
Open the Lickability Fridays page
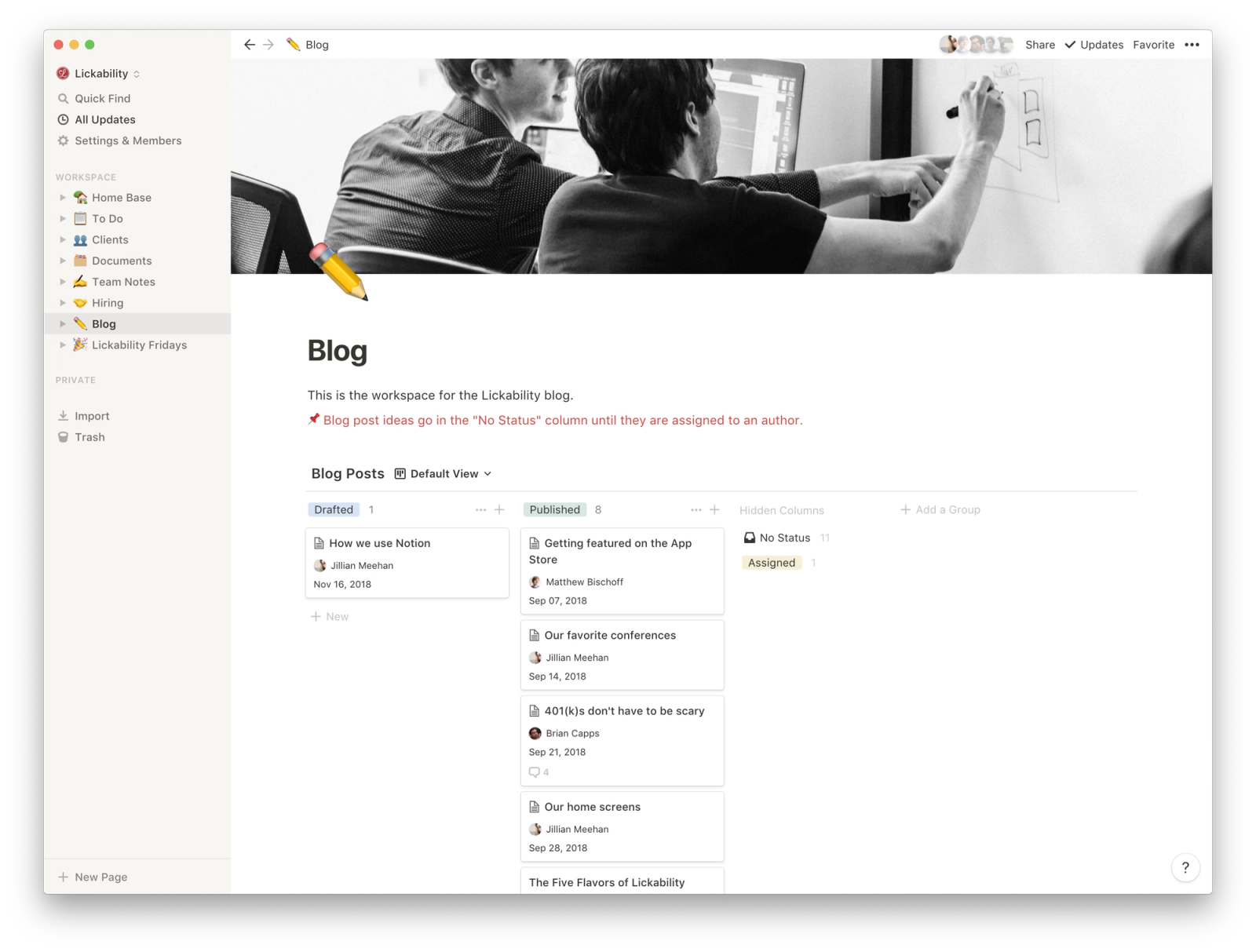[x=137, y=345]
